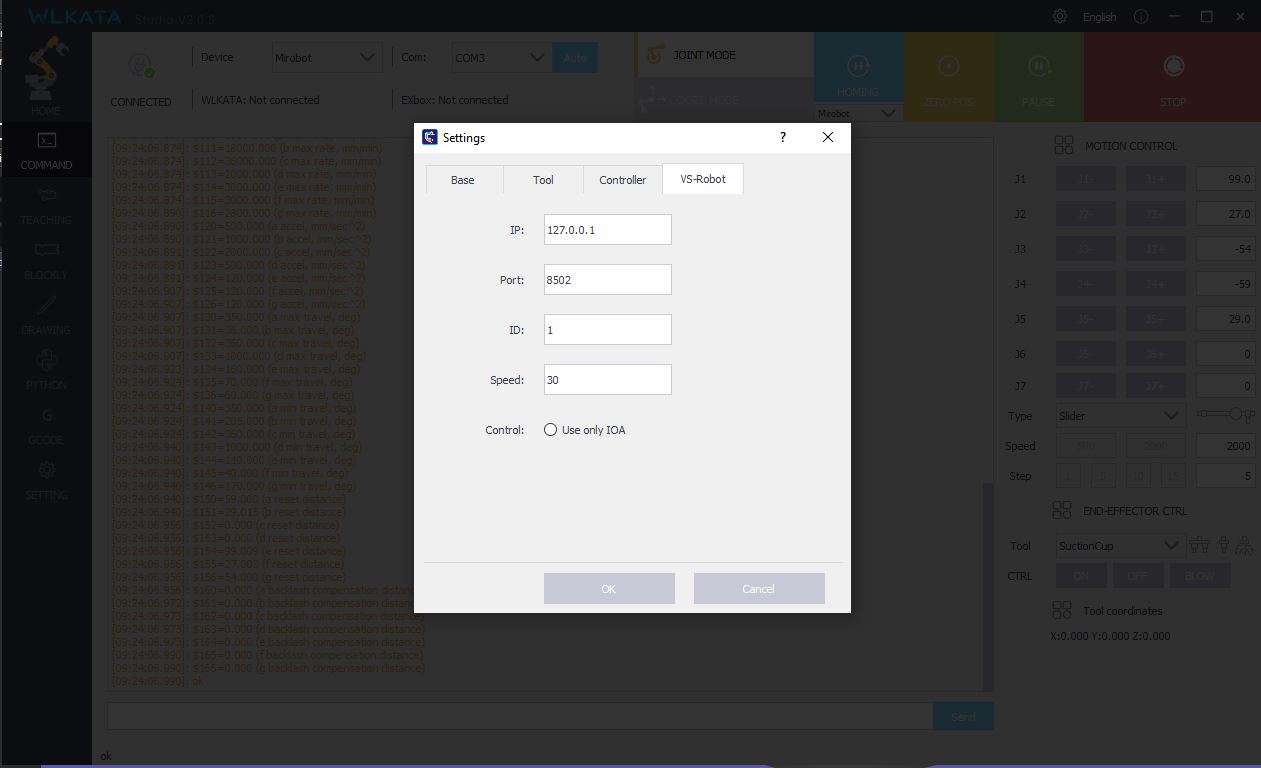Open the Tool dropdown showing SuctionCup

coord(1121,545)
